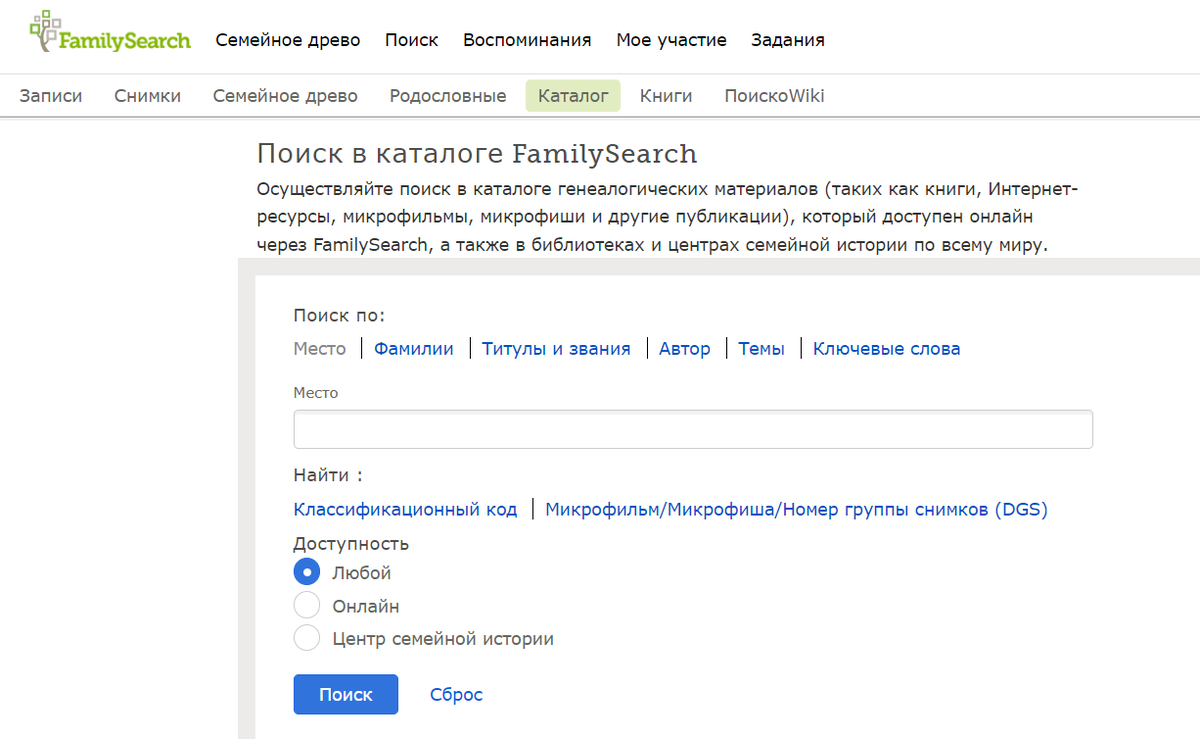Click inside the Место input field

pos(692,428)
